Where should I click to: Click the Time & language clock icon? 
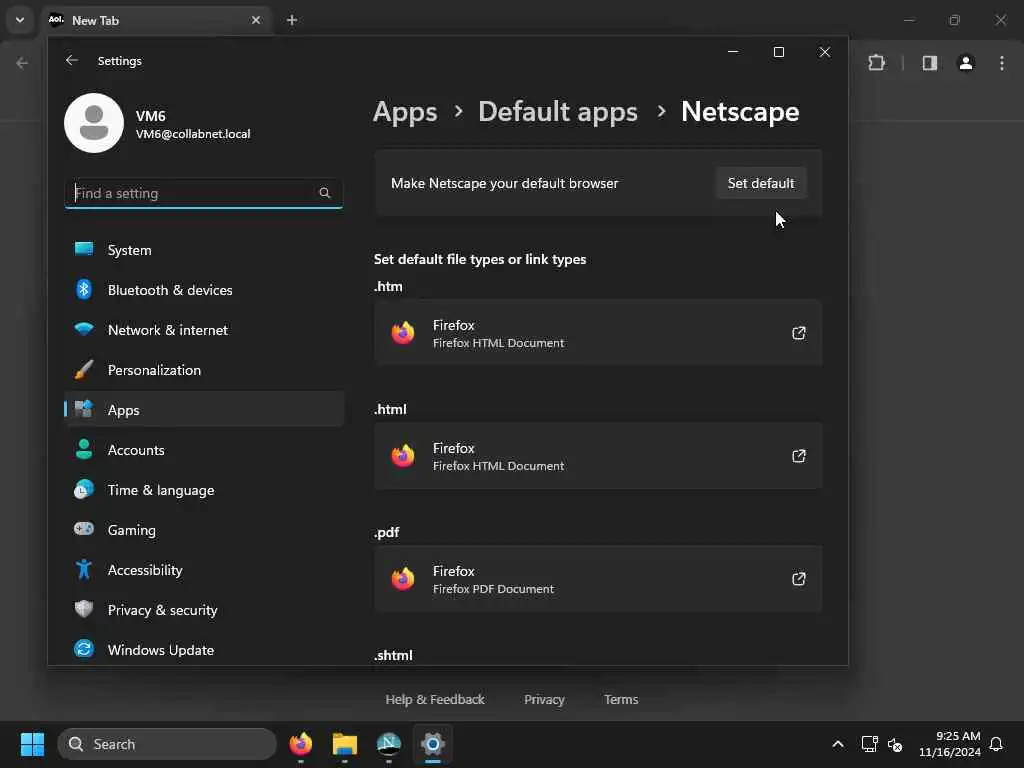[84, 489]
